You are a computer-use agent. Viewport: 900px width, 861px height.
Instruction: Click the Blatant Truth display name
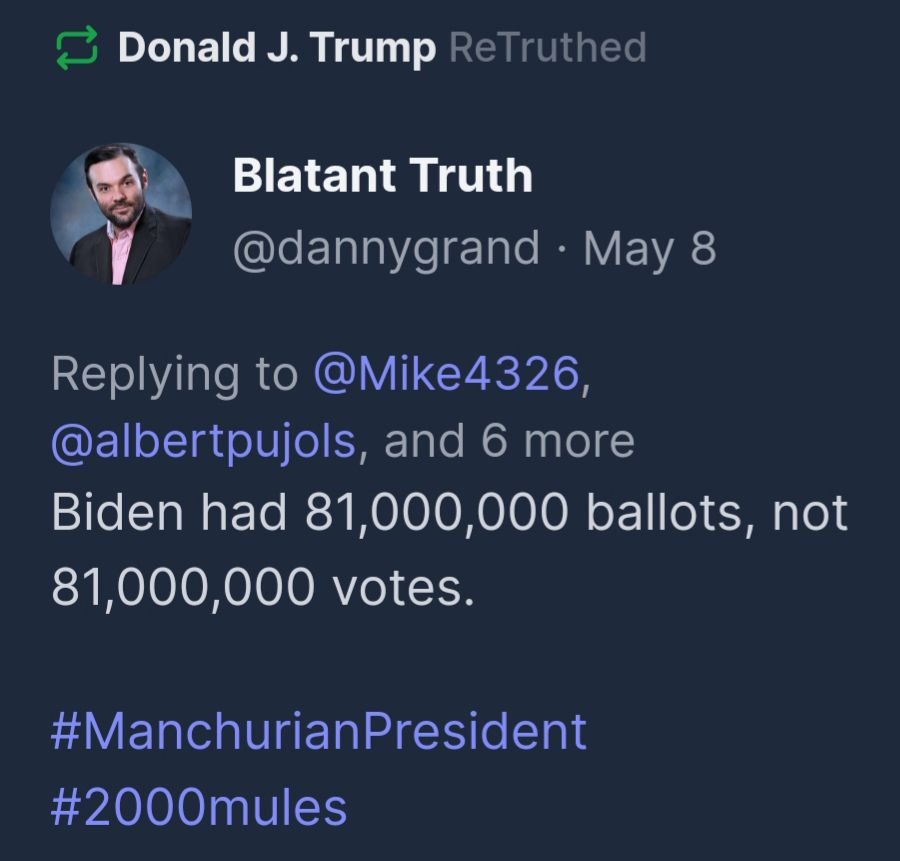(382, 176)
